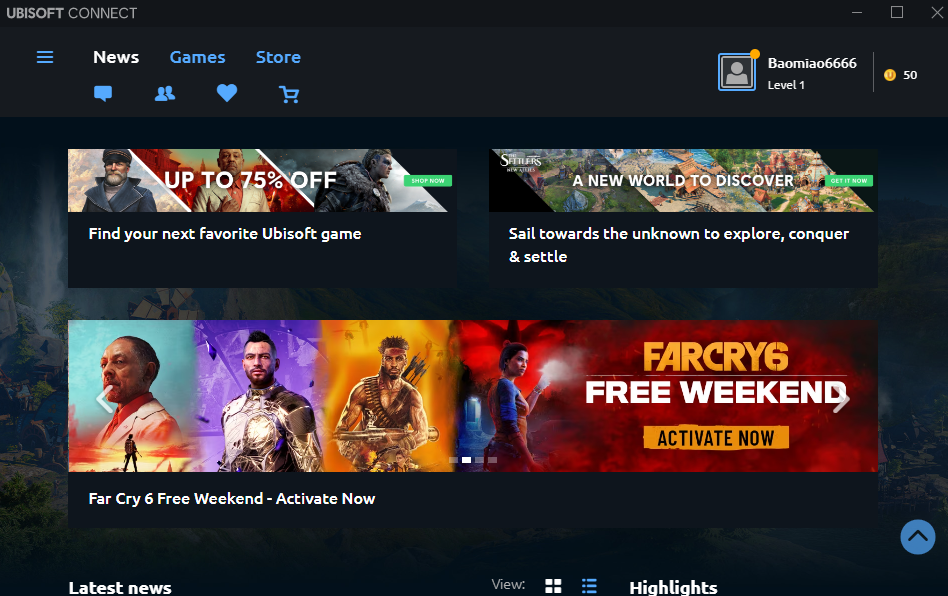
Task: Select the first carousel indicator dot
Action: coord(453,460)
